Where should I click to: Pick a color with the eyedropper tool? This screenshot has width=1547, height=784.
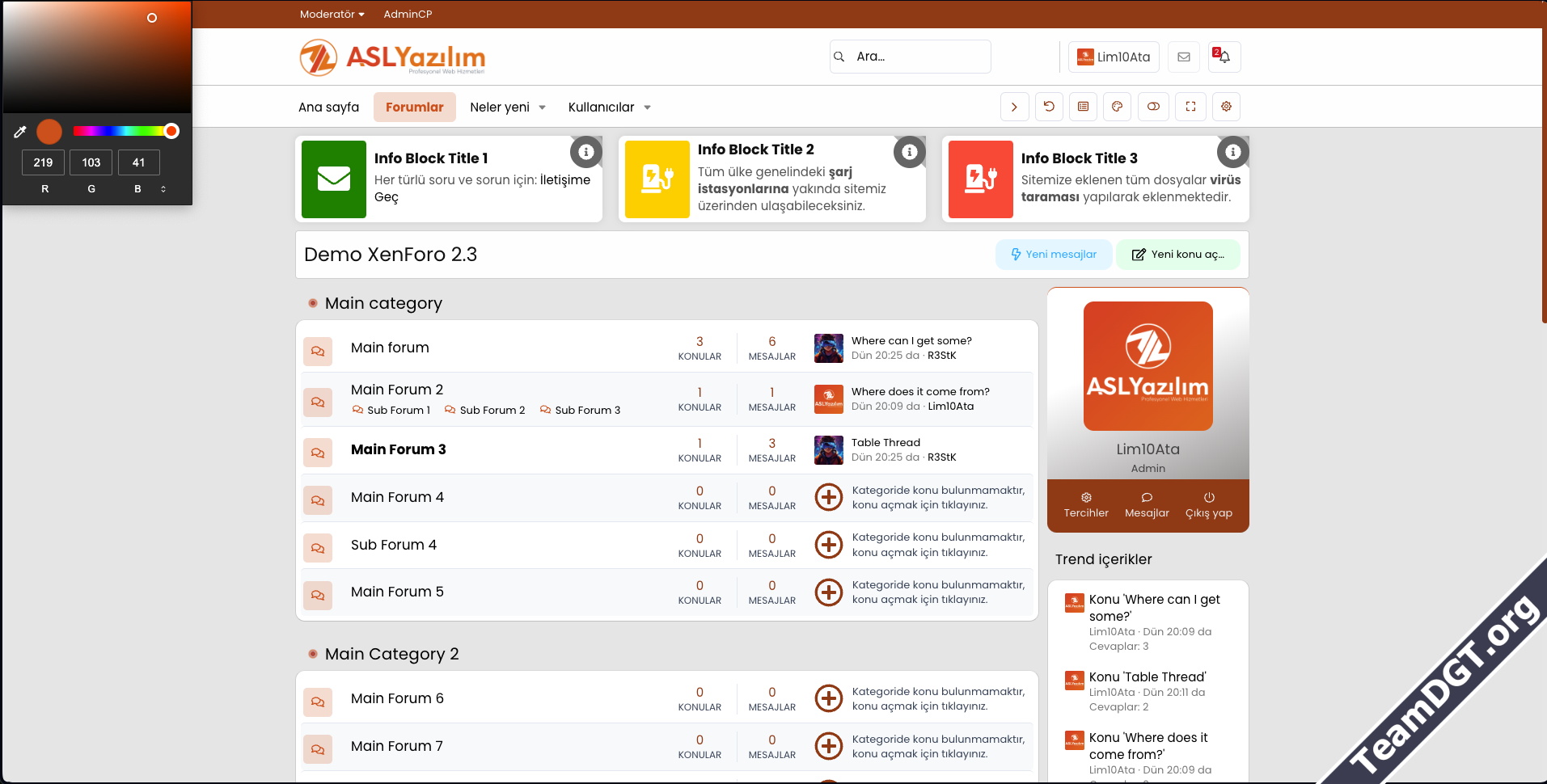pyautogui.click(x=20, y=132)
